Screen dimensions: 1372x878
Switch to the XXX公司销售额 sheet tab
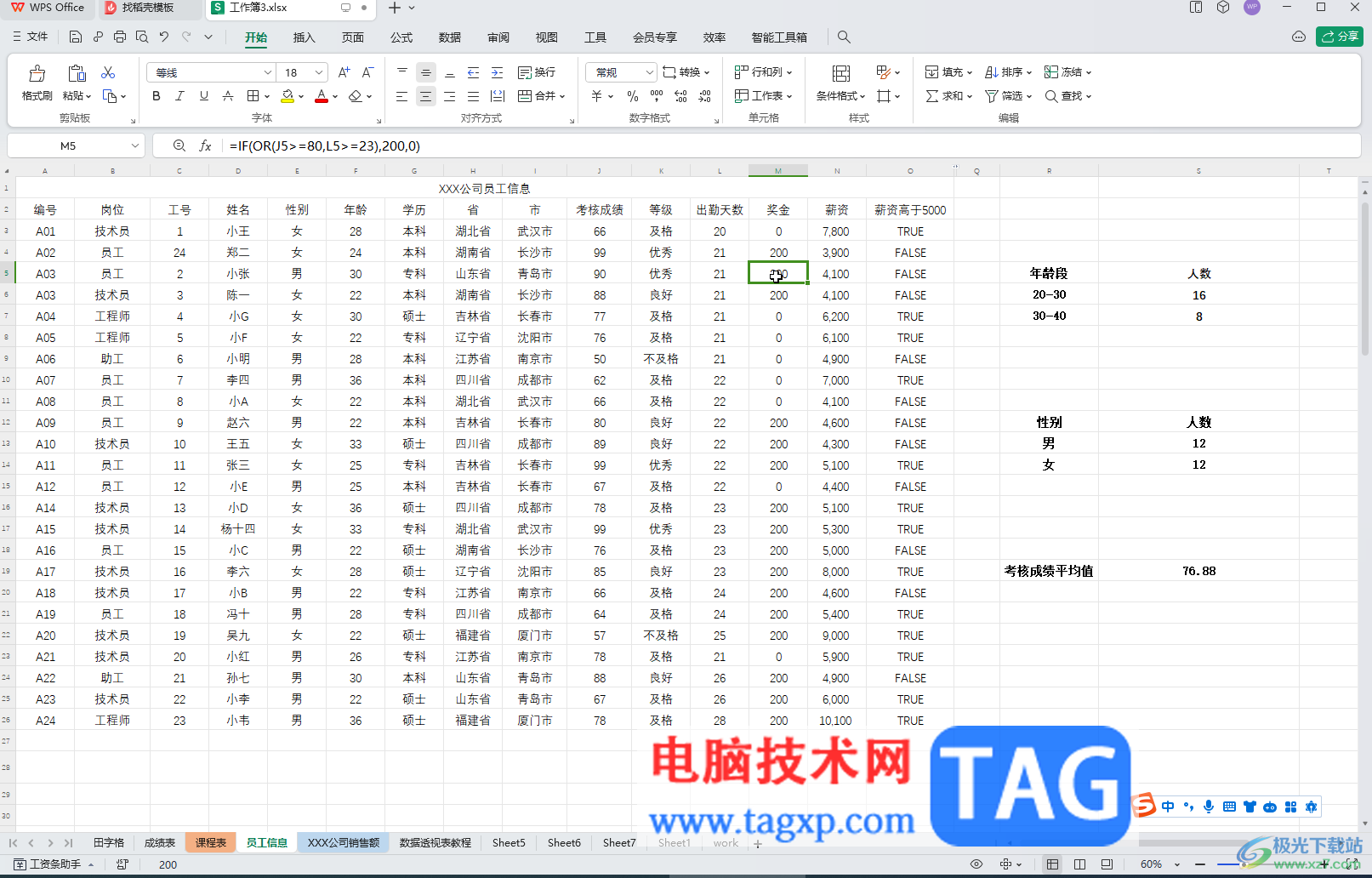click(x=344, y=843)
